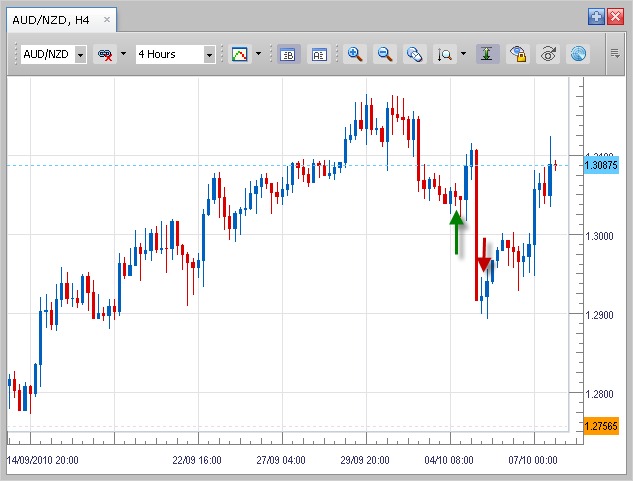Click the 22/09 16:00 time label
Screen dimensions: 633x481
pyautogui.click(x=197, y=460)
